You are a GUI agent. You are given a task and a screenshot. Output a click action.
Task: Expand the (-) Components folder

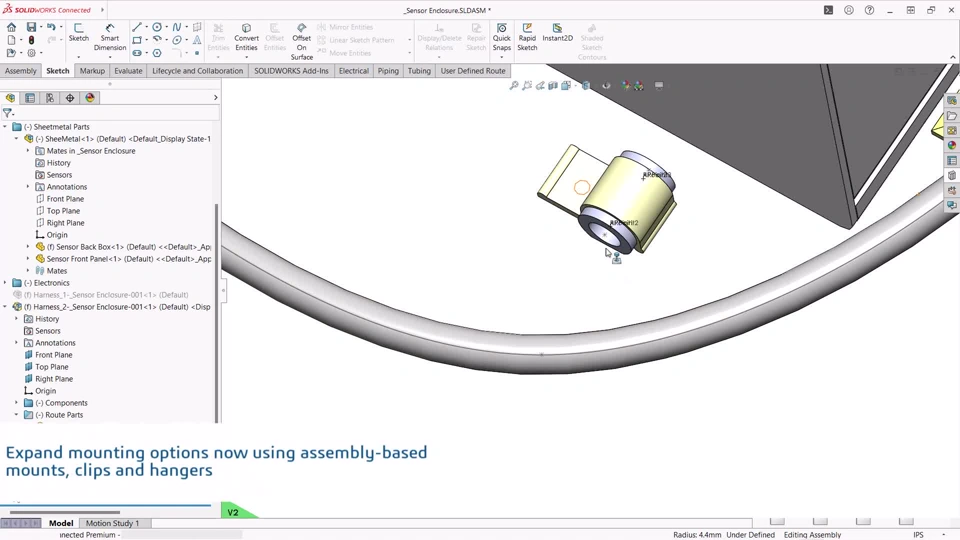tap(17, 403)
